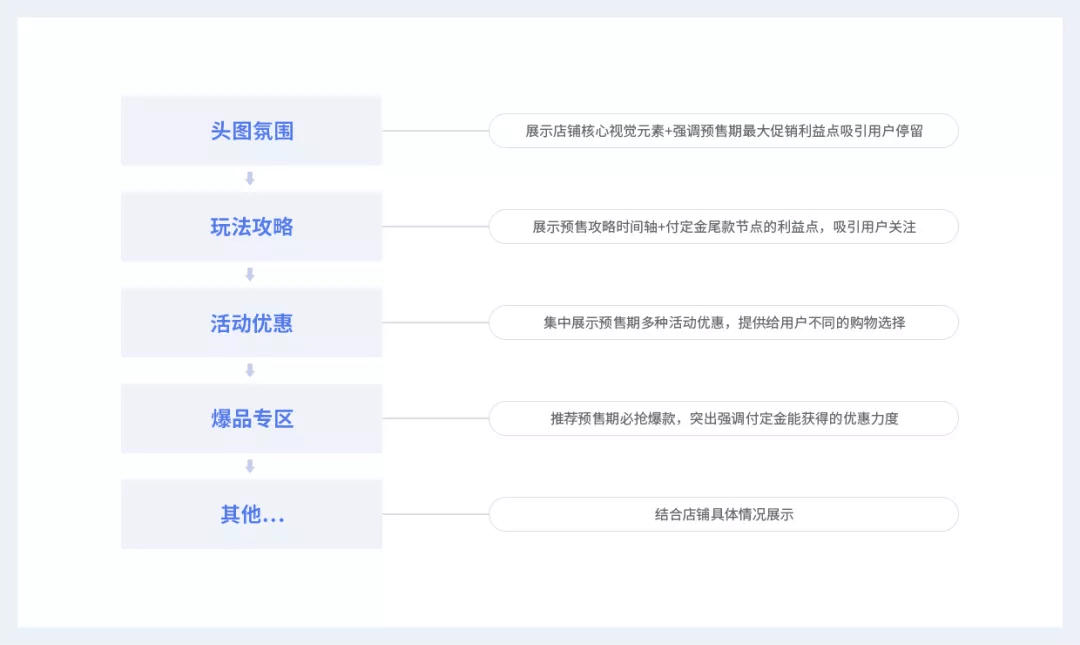Click the pill describing 预售攻略时间轴

click(x=723, y=227)
